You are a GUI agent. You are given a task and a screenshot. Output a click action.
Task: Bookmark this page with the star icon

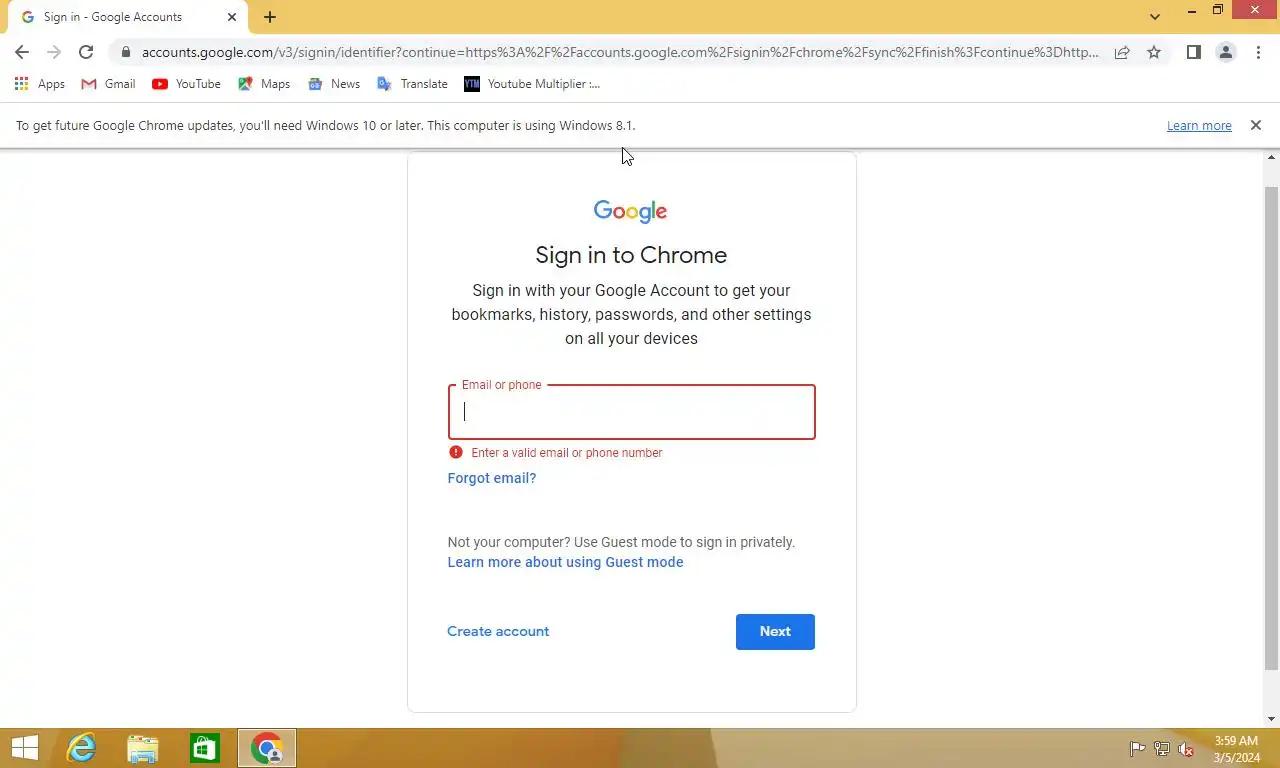pyautogui.click(x=1154, y=52)
